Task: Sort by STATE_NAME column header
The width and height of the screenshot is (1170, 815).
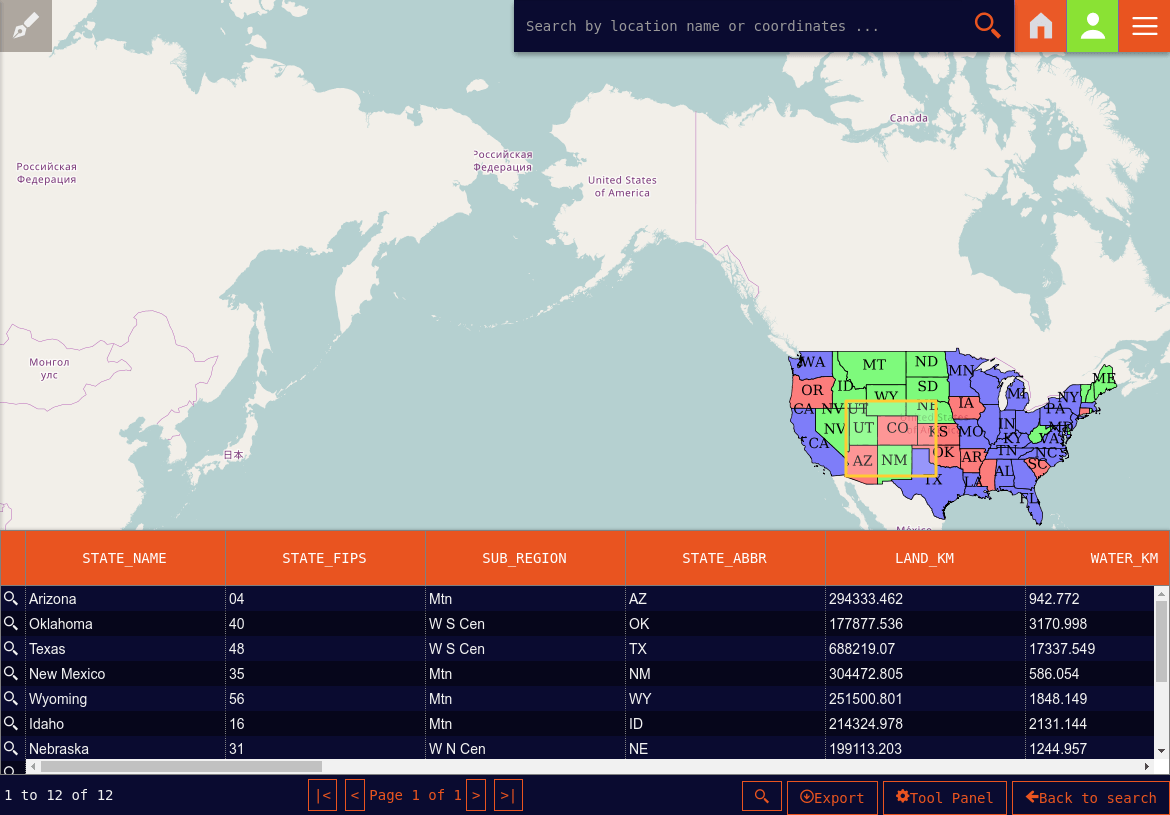Action: (125, 558)
